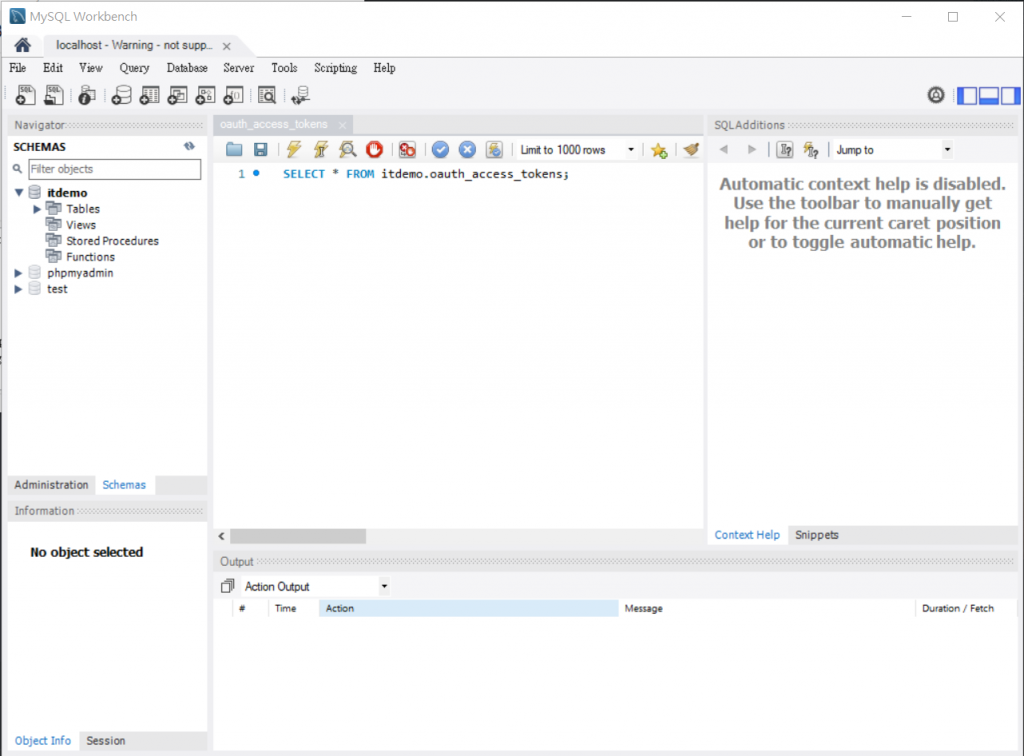Open inspector for selected object
1024x756 pixels.
pos(86,95)
